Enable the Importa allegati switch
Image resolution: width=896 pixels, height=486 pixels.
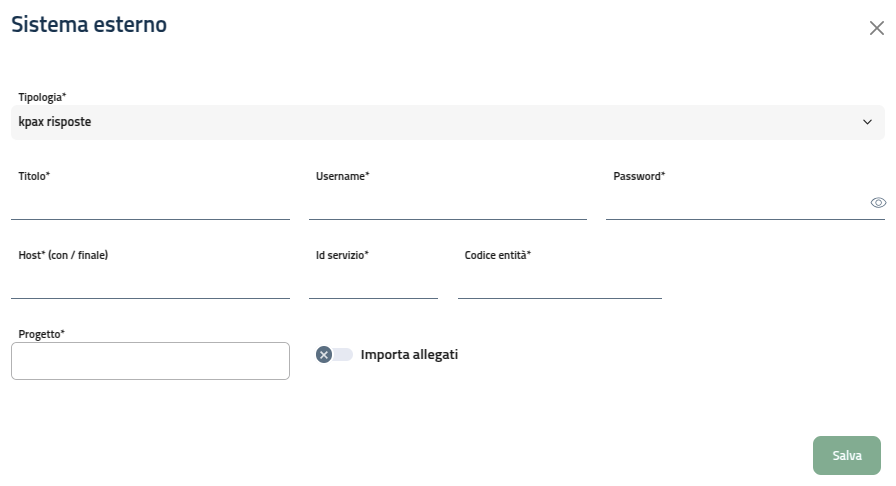click(x=334, y=354)
